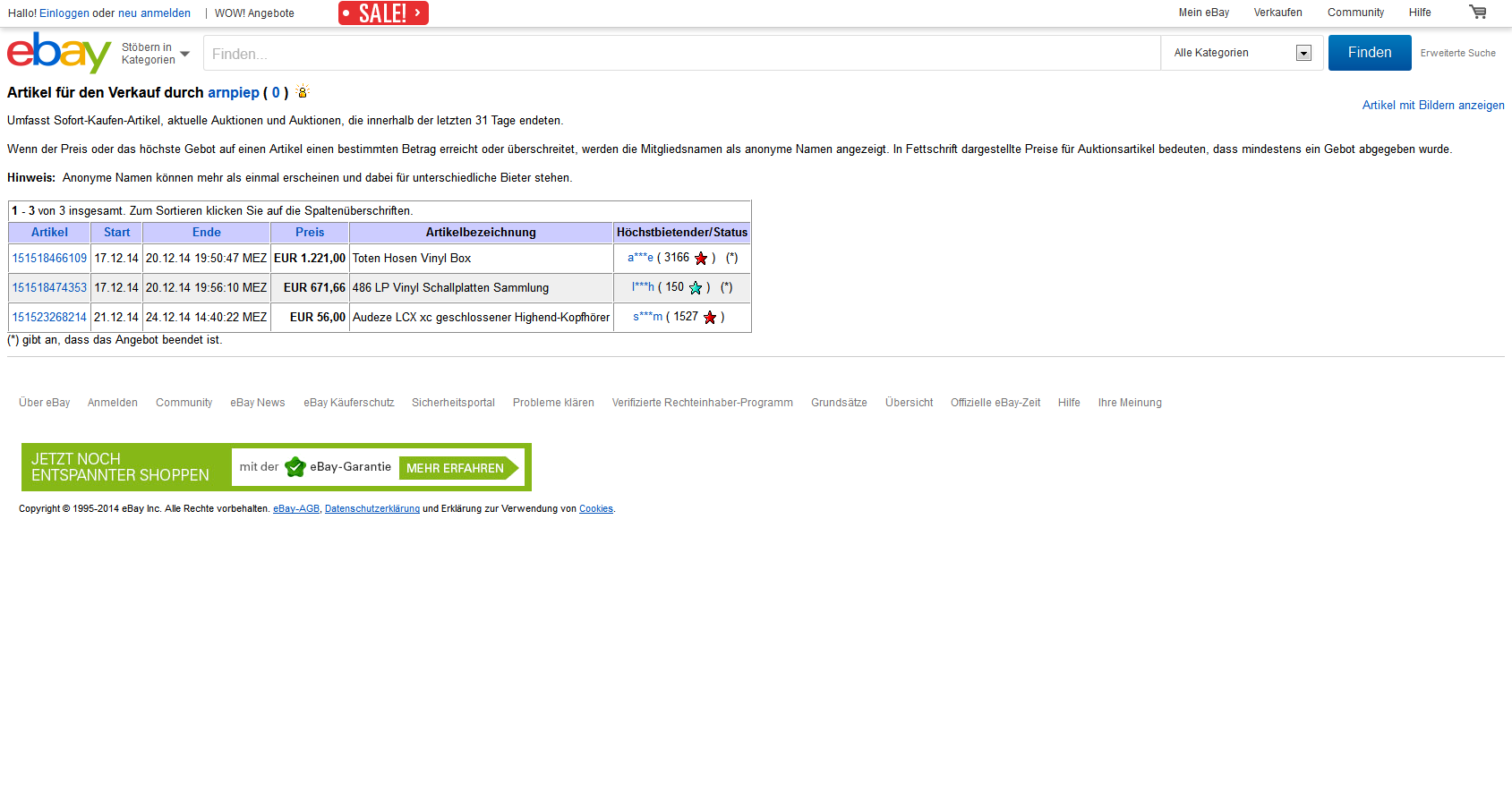Click the eBay logo
The image size is (1512, 809).
coord(59,53)
